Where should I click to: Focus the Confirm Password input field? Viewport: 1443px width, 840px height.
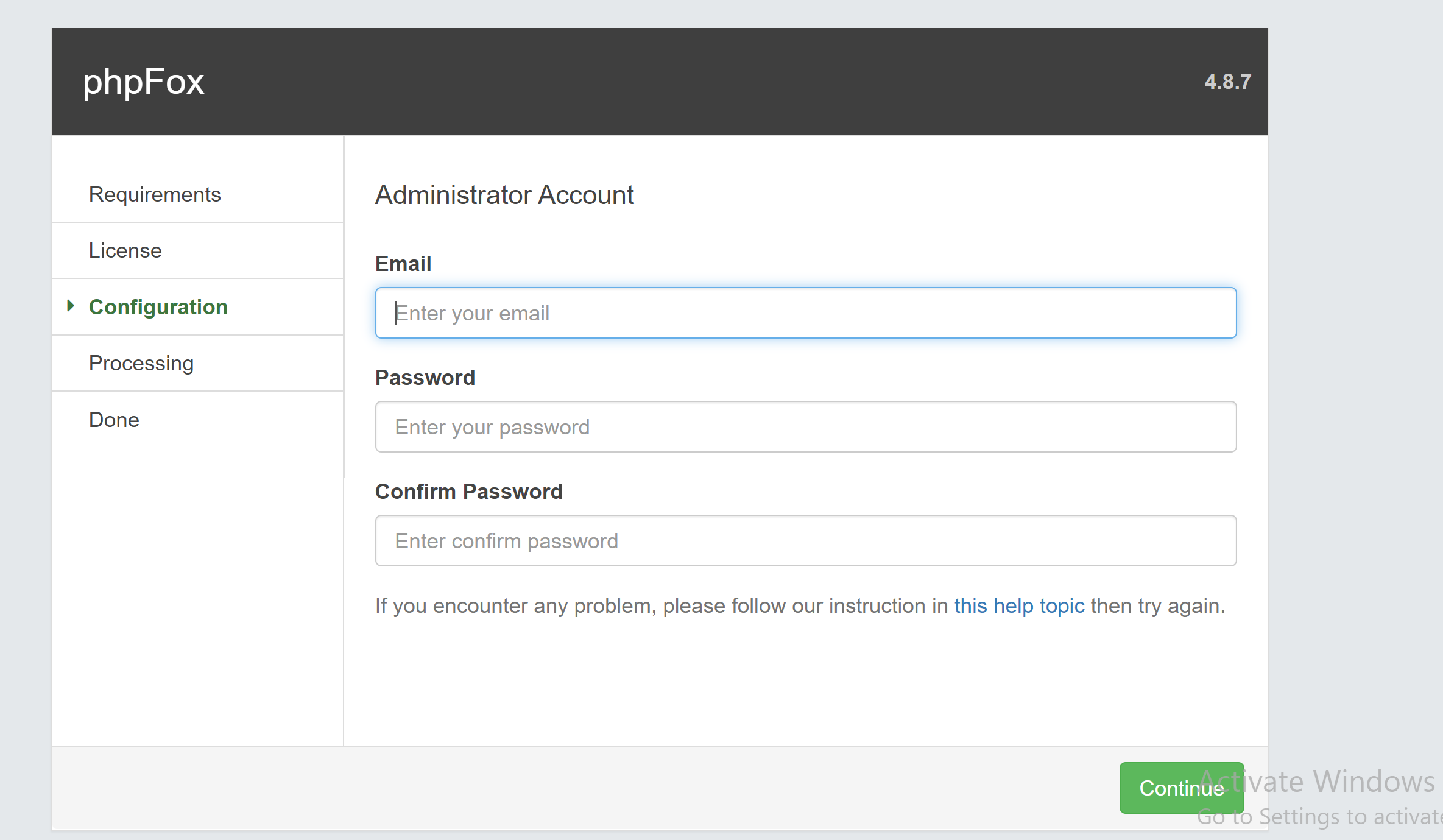click(806, 541)
